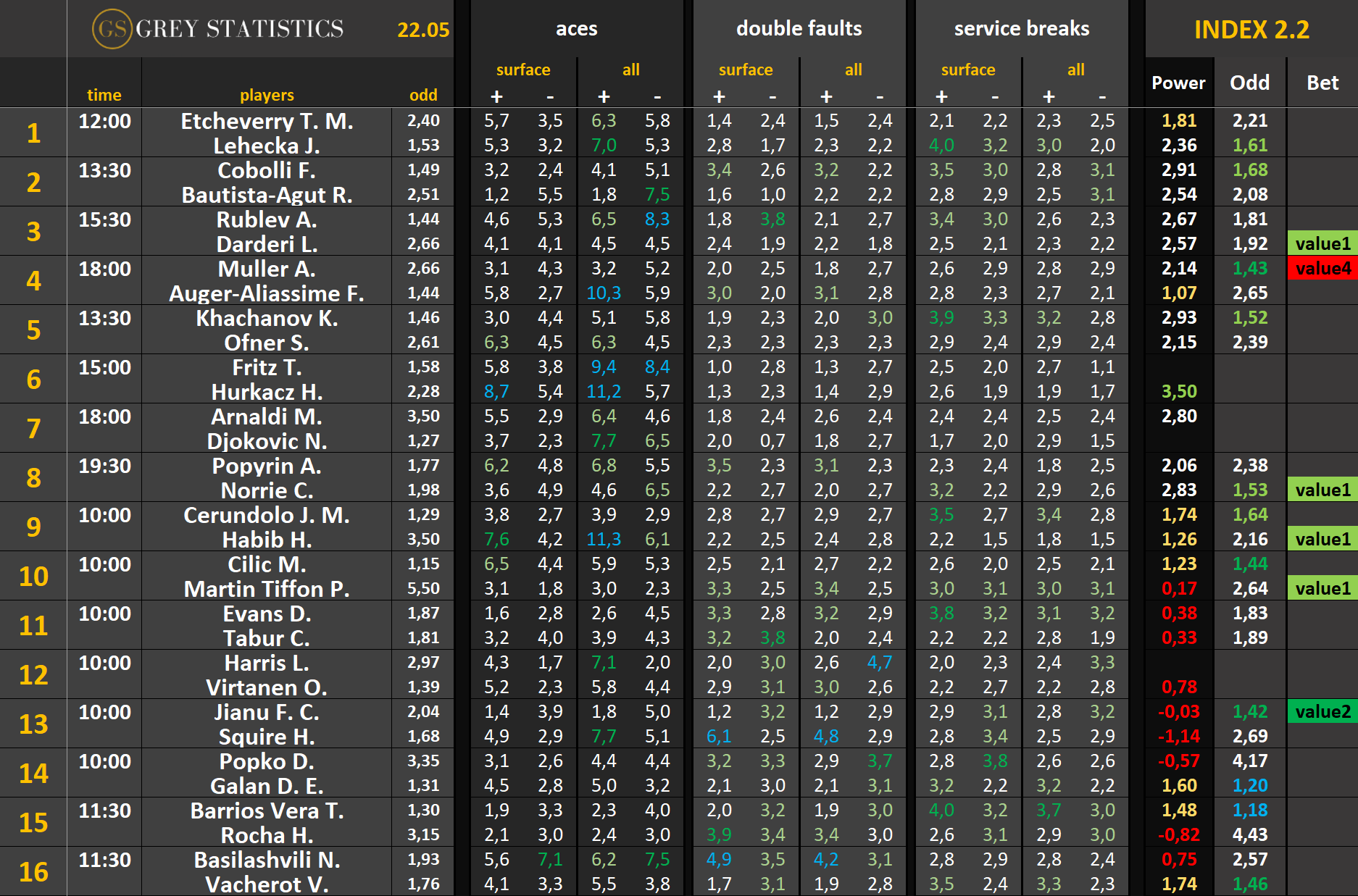This screenshot has width=1358, height=896.
Task: Click the surface subheader under aces
Action: tap(522, 70)
